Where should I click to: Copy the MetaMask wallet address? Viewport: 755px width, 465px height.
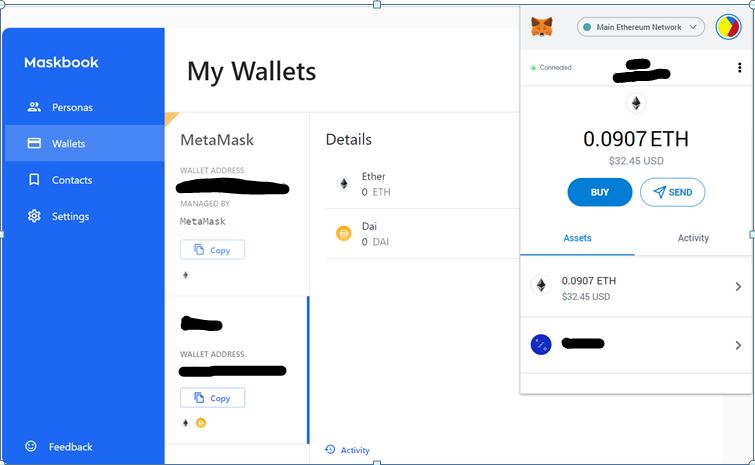pos(212,250)
